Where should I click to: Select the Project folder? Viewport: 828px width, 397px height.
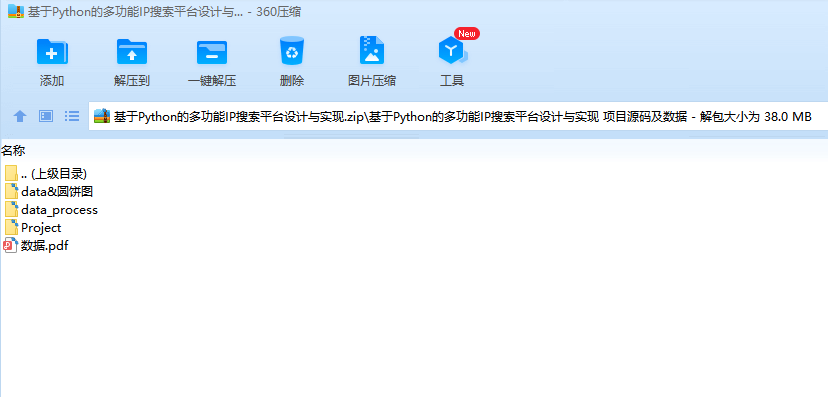click(x=33, y=228)
